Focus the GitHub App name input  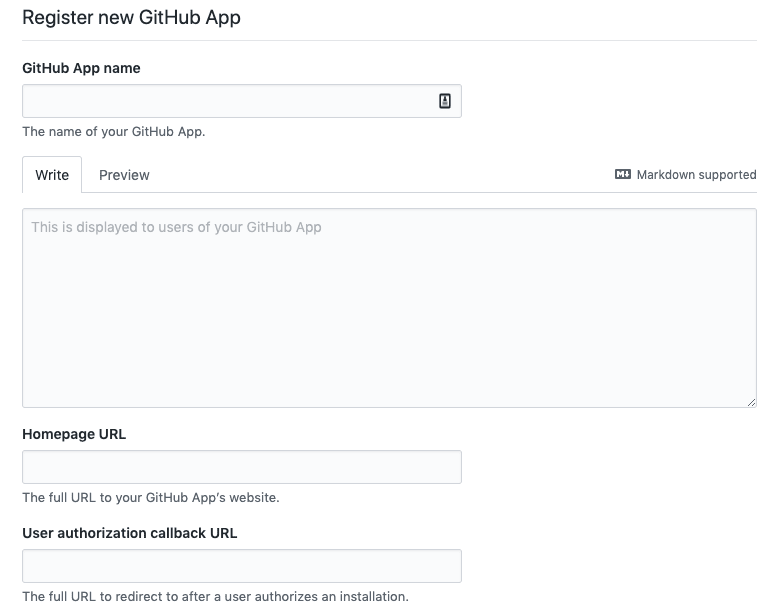[242, 101]
